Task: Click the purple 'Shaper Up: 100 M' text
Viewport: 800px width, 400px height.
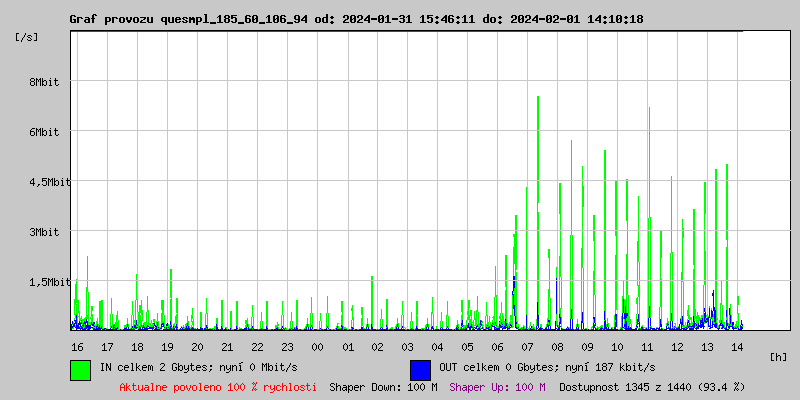Action: point(497,387)
